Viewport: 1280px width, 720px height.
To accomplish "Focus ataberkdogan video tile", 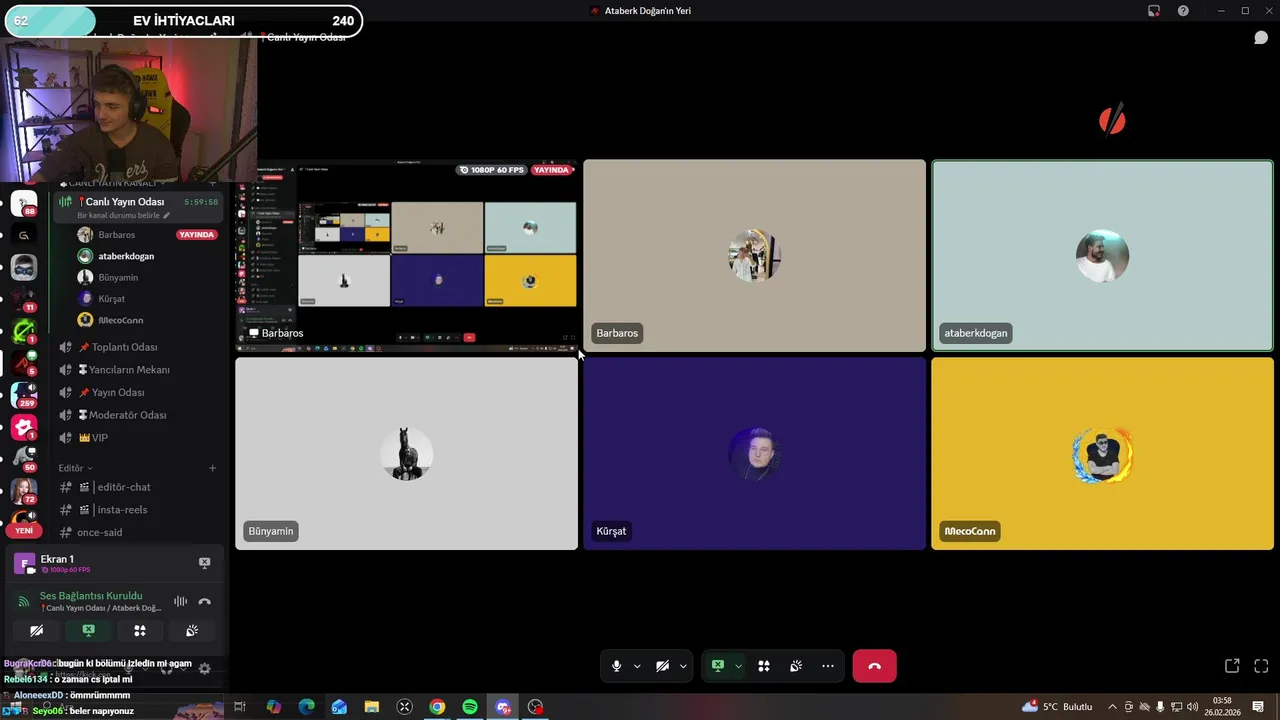I will click(x=1102, y=255).
